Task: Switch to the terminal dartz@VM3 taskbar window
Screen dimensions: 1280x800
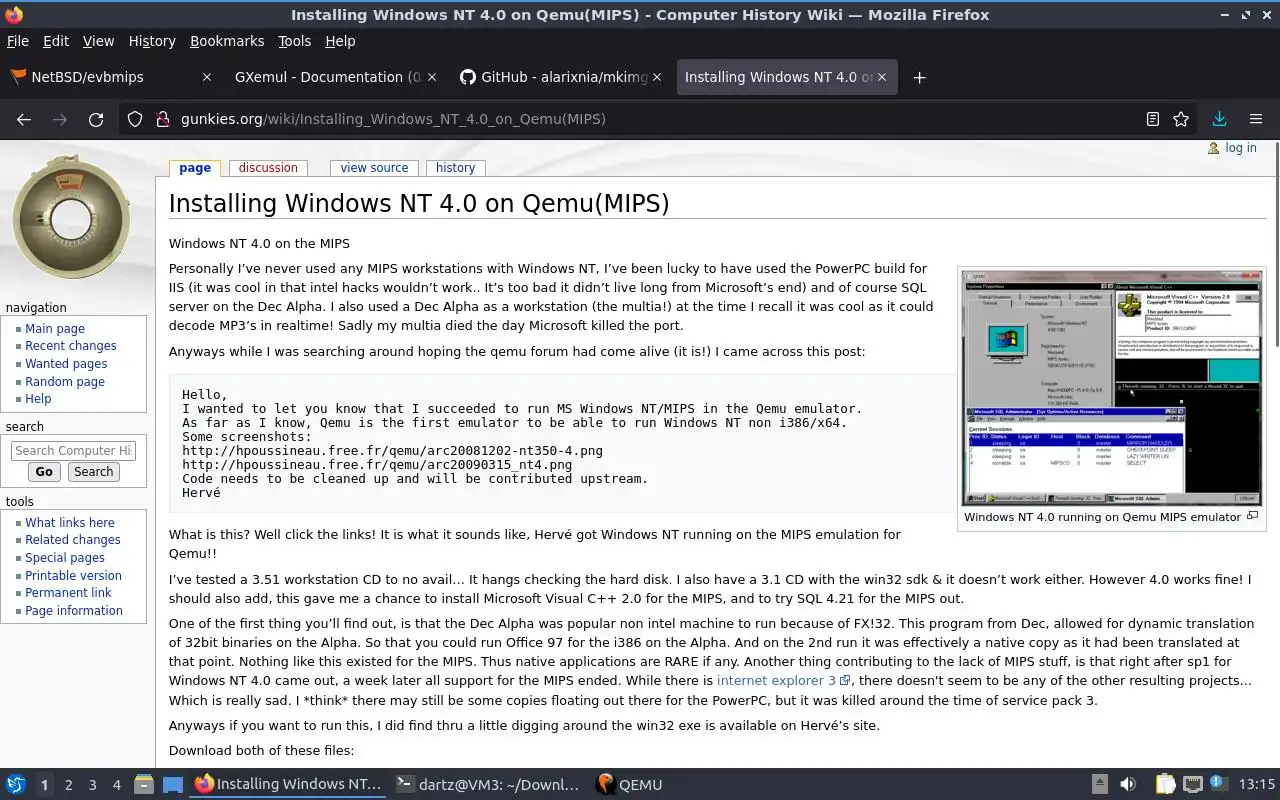Action: (x=486, y=785)
